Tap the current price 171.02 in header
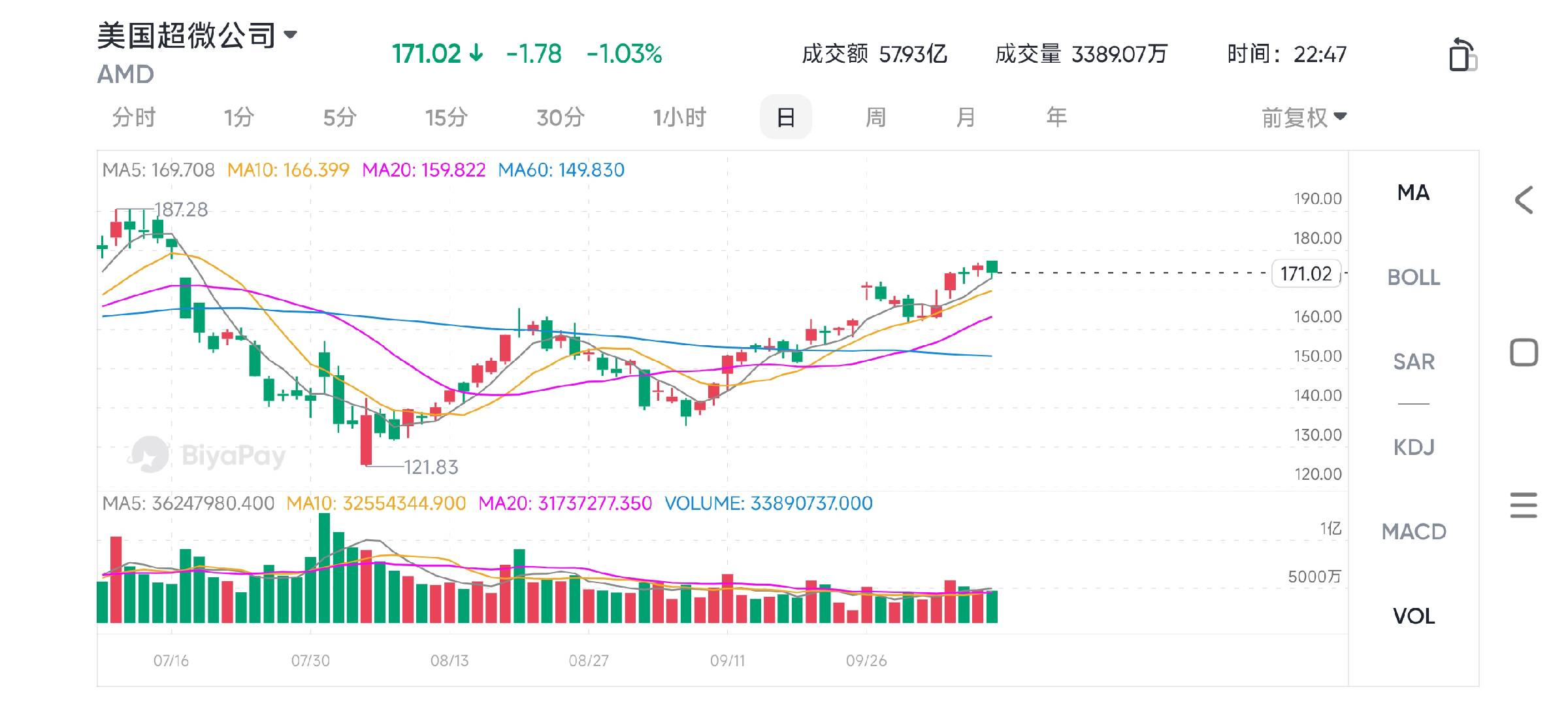Image resolution: width=1568 pixels, height=706 pixels. (427, 54)
